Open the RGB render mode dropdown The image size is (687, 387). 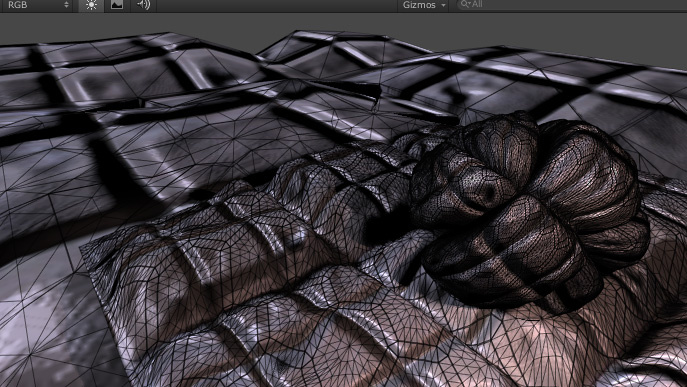click(37, 5)
